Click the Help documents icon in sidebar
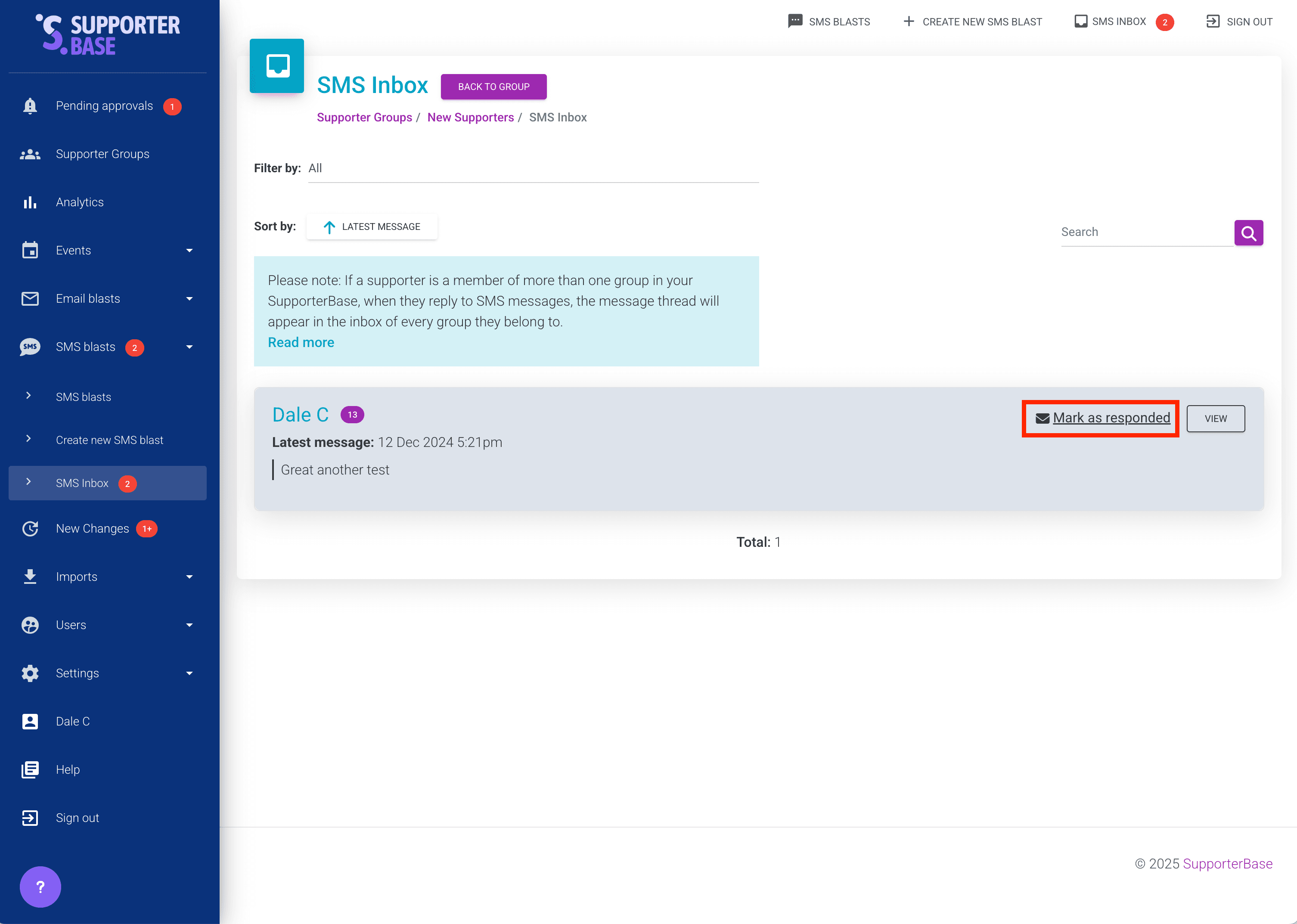 click(x=30, y=770)
